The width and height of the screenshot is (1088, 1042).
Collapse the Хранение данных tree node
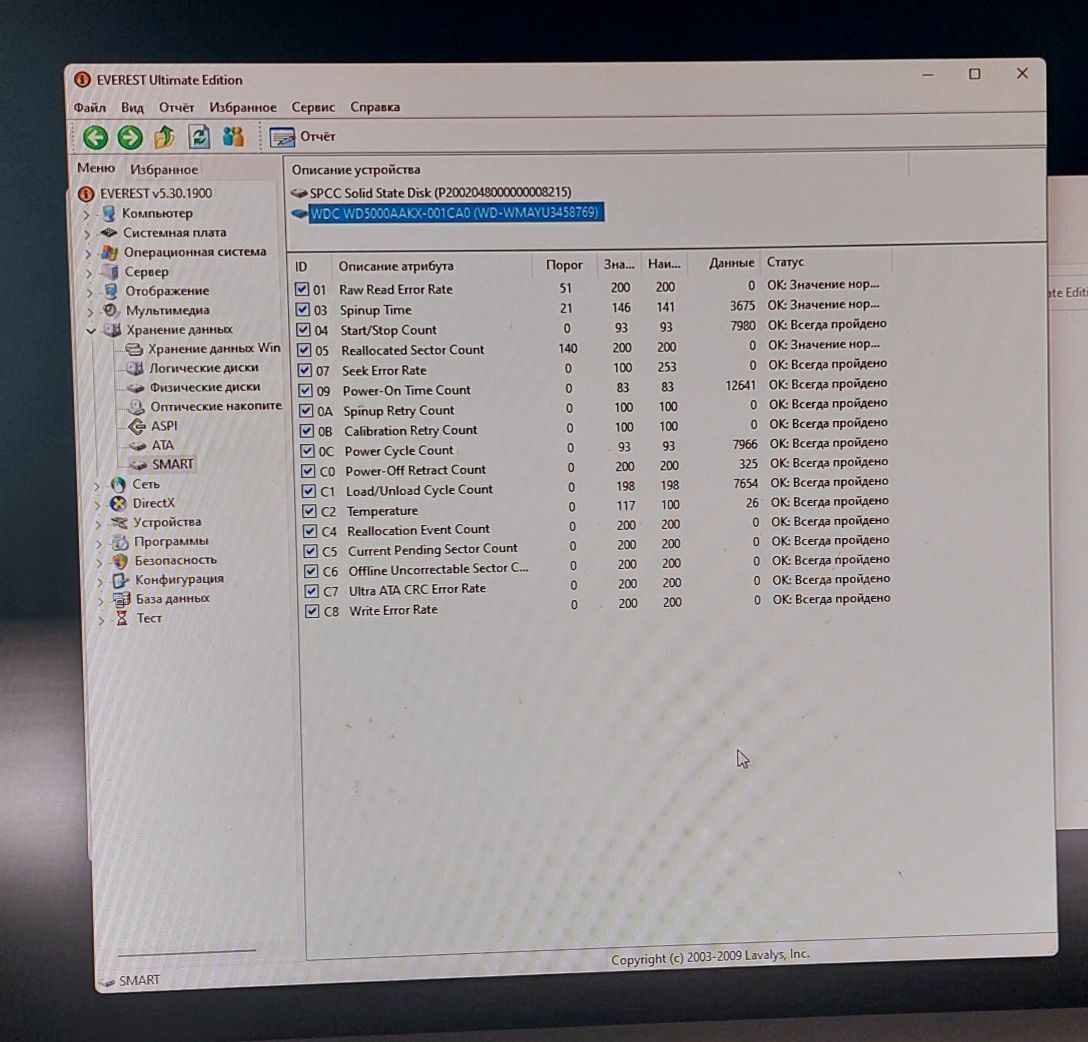tap(91, 331)
